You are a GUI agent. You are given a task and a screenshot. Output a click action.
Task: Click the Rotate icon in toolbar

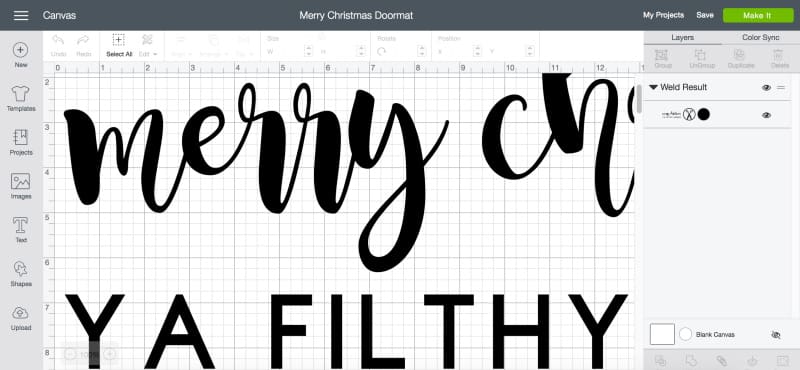tap(382, 52)
